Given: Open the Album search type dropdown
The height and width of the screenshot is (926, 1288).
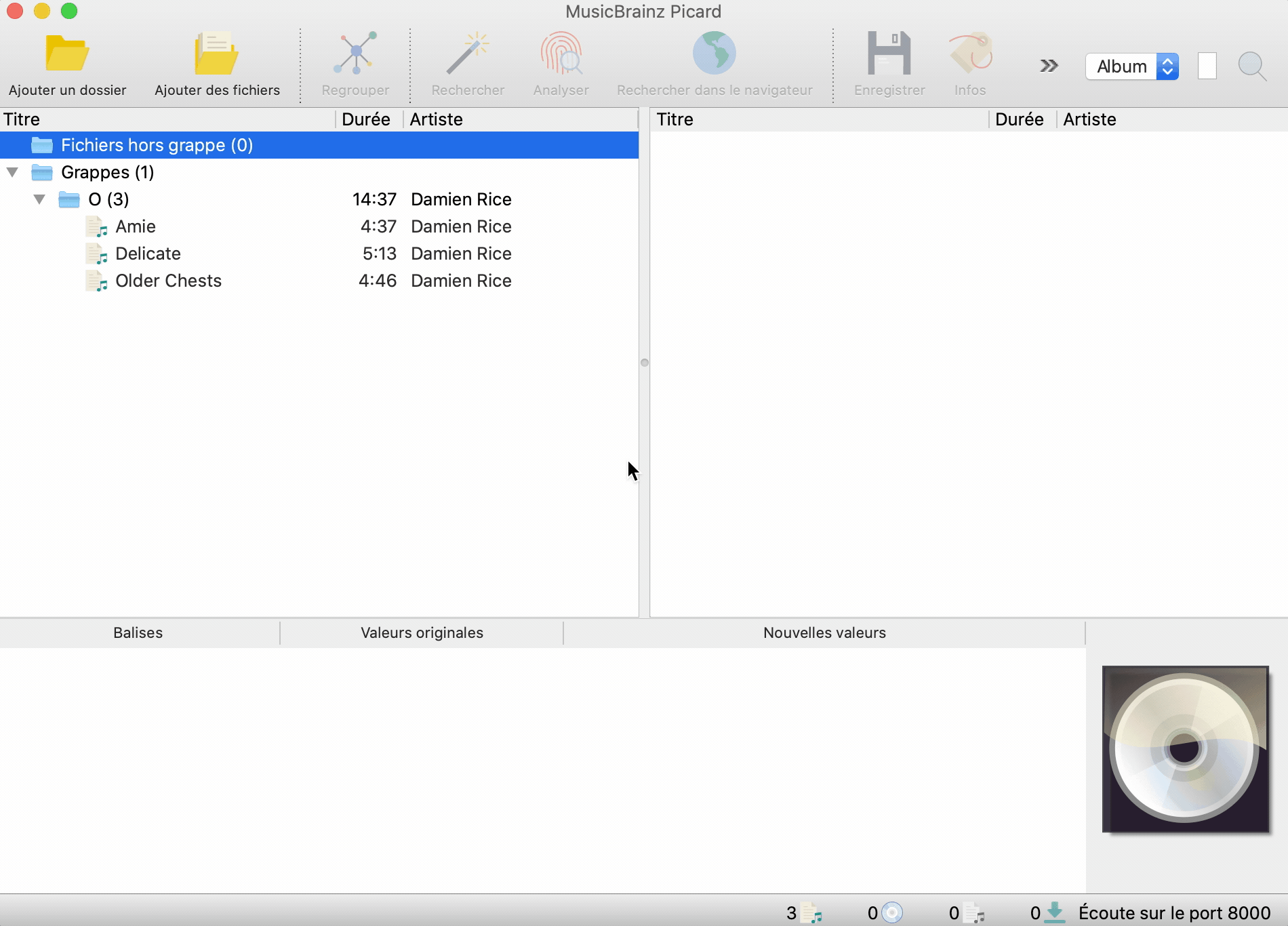Looking at the screenshot, I should coord(1132,66).
